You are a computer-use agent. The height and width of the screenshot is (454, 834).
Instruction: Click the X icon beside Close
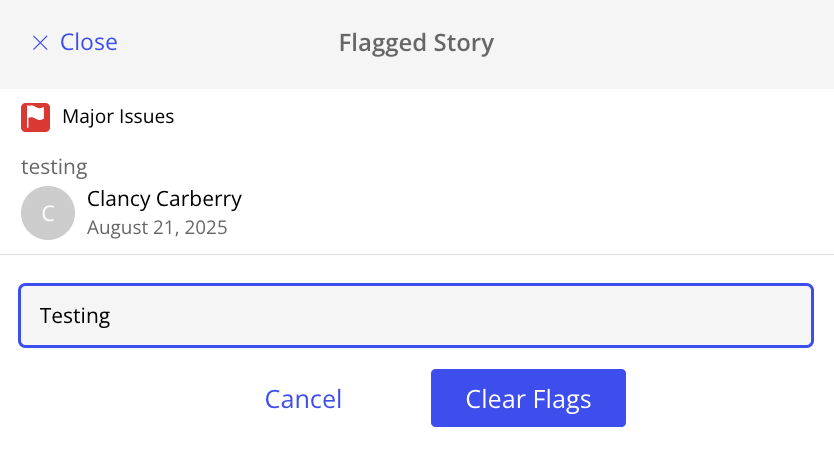pos(40,43)
